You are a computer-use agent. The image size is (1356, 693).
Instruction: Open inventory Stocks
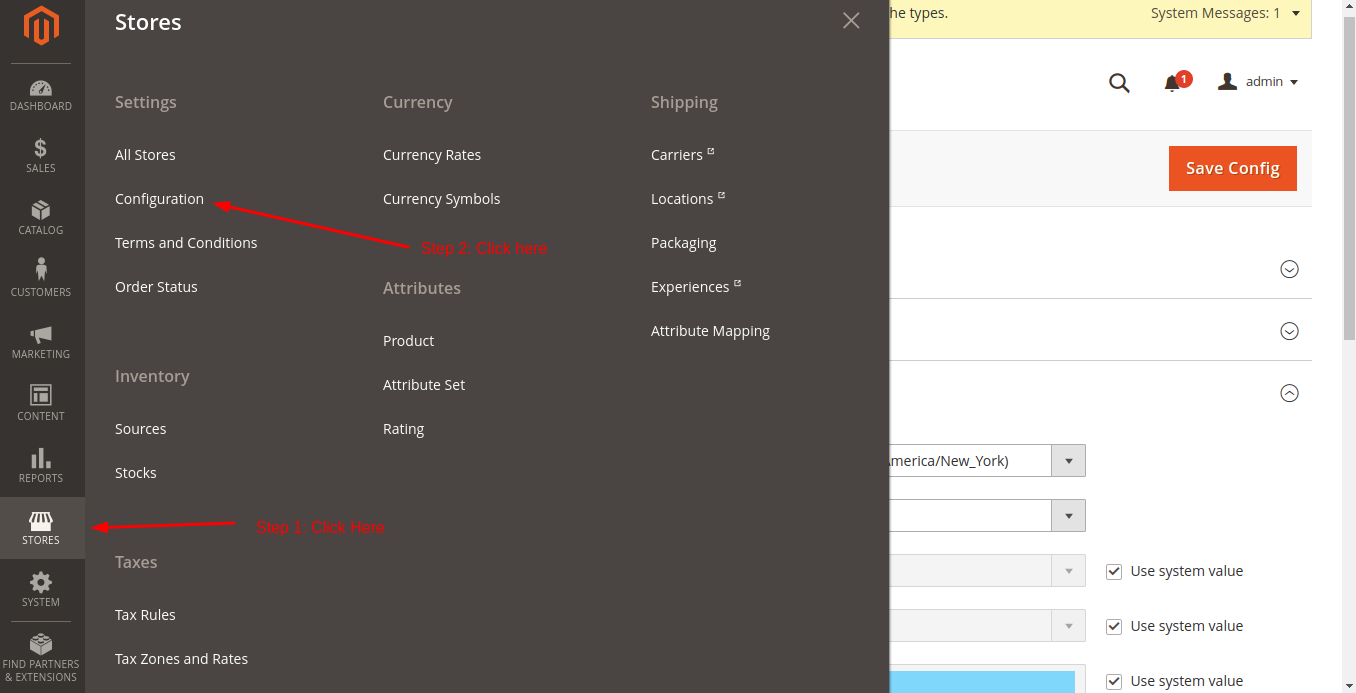pyautogui.click(x=135, y=473)
